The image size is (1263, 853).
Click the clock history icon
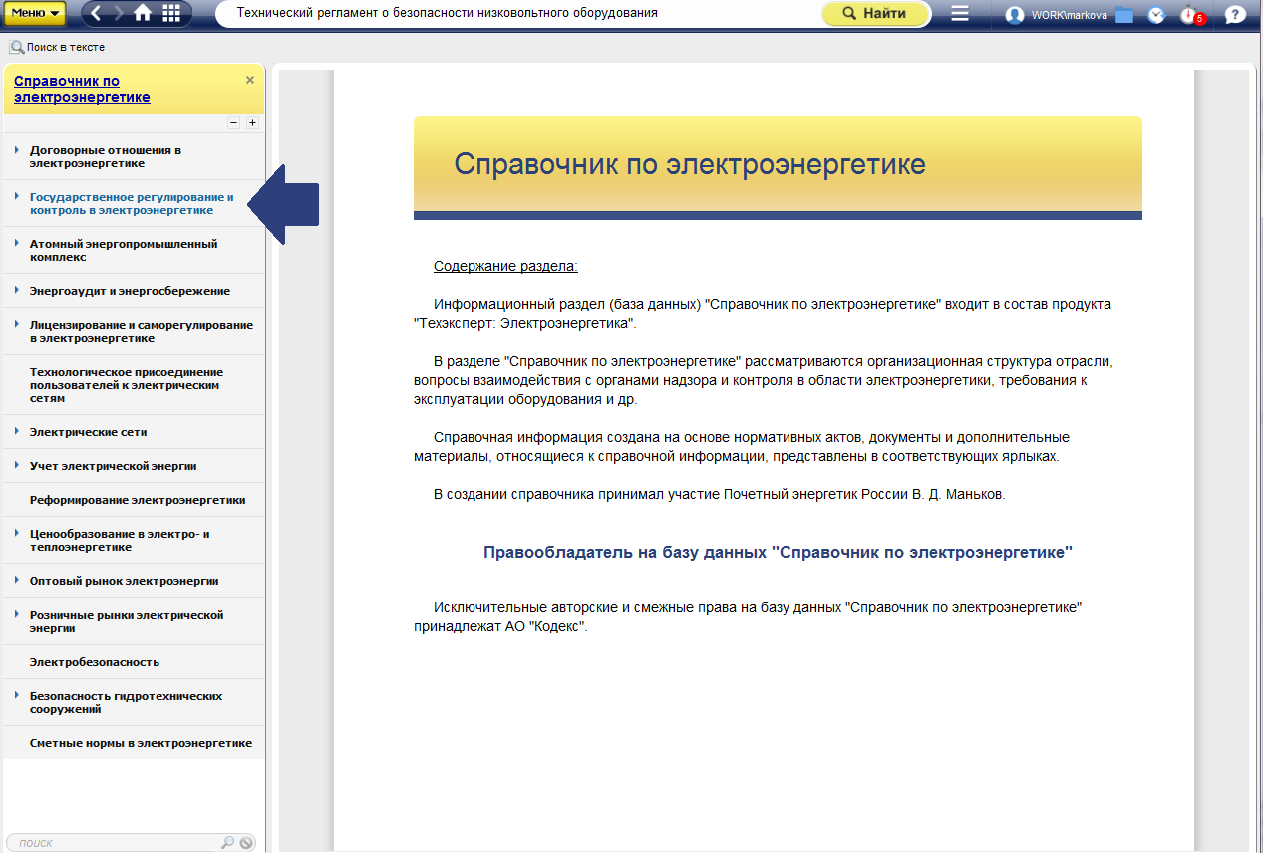tap(1156, 15)
